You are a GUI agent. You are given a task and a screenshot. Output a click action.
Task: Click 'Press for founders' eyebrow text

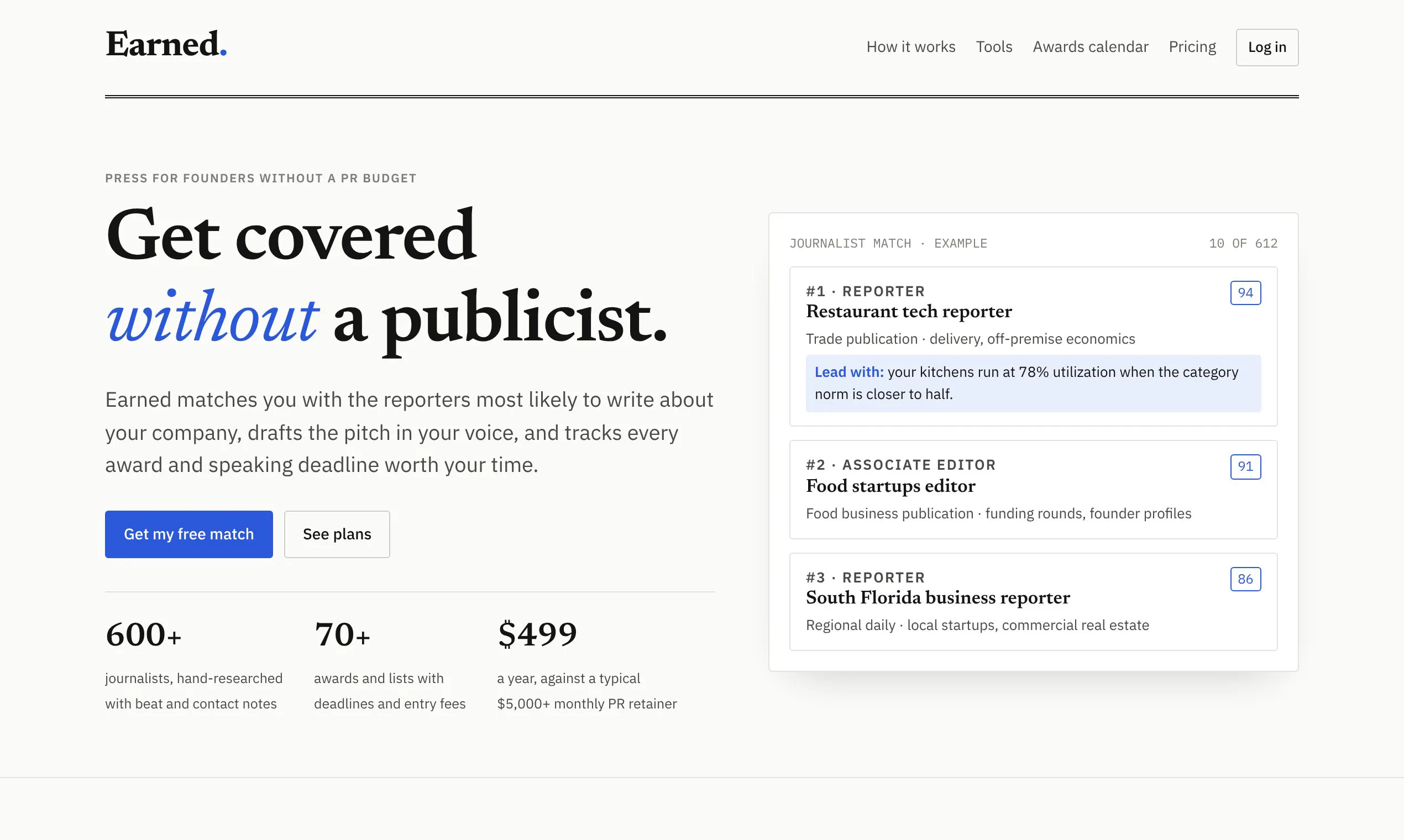260,179
